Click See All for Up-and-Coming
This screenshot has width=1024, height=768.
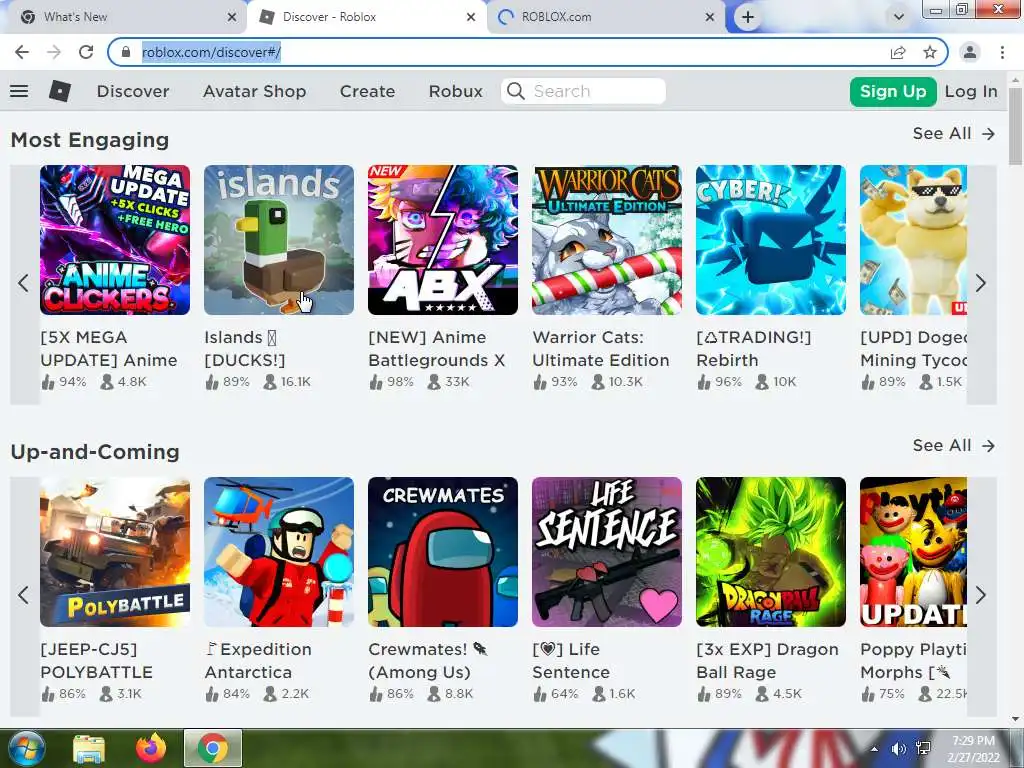(953, 446)
